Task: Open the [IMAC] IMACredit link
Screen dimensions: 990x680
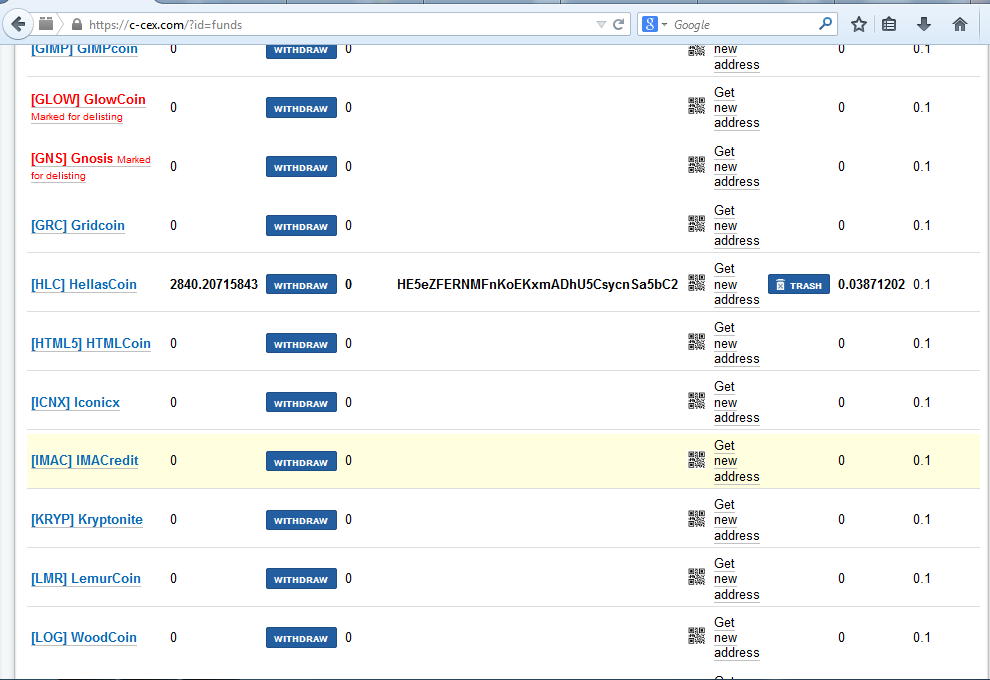Action: (x=85, y=461)
